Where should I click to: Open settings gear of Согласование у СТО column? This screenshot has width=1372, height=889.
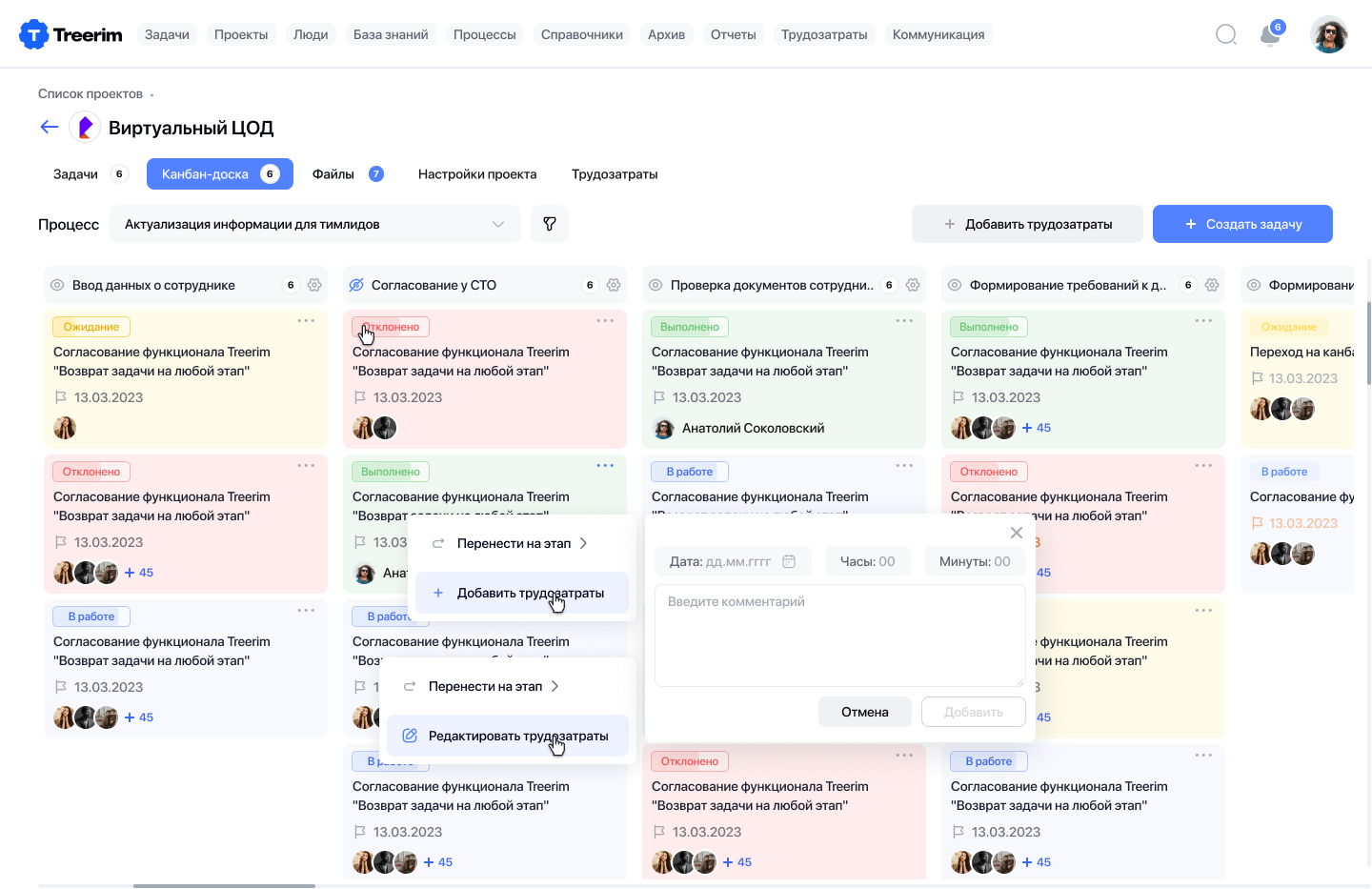[614, 285]
